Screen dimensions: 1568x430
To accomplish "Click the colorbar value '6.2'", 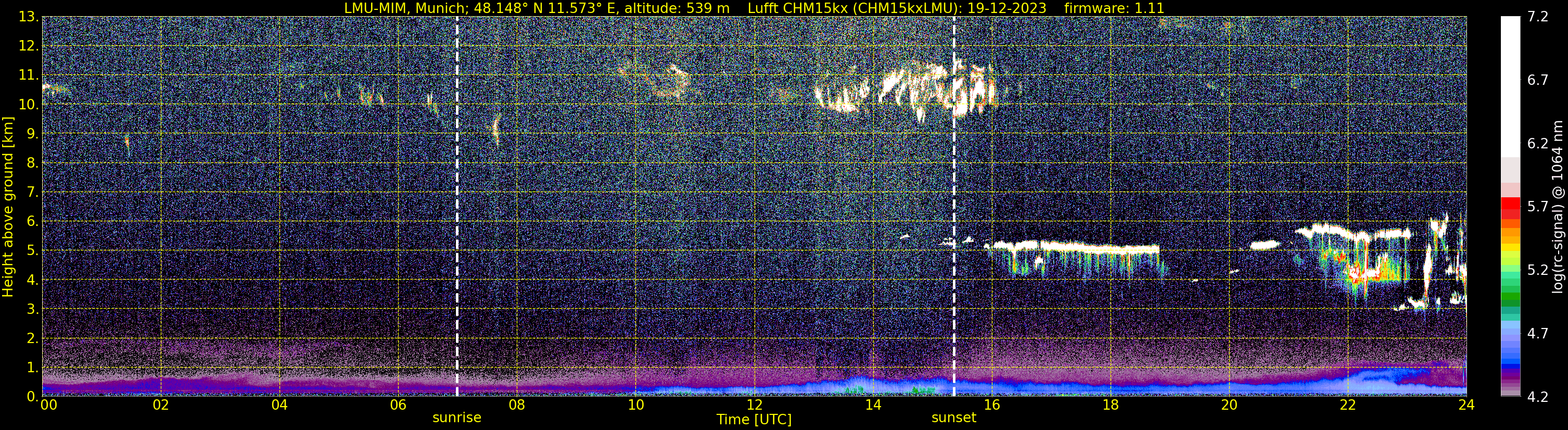I will [x=1538, y=144].
